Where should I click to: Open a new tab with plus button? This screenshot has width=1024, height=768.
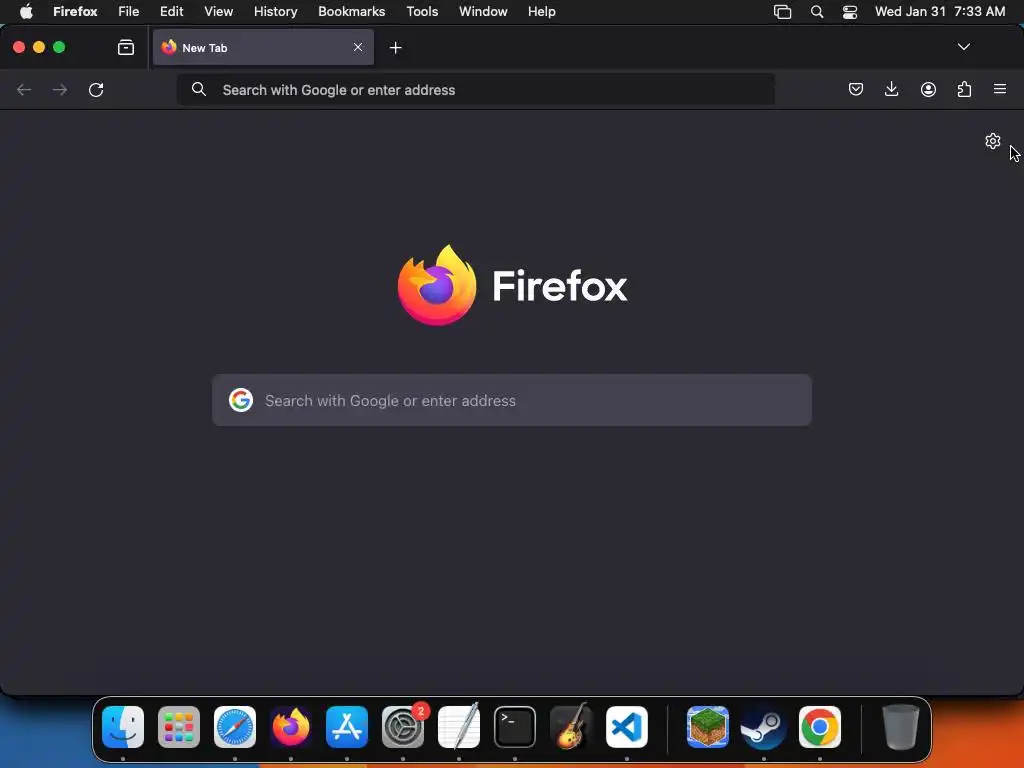pos(395,48)
